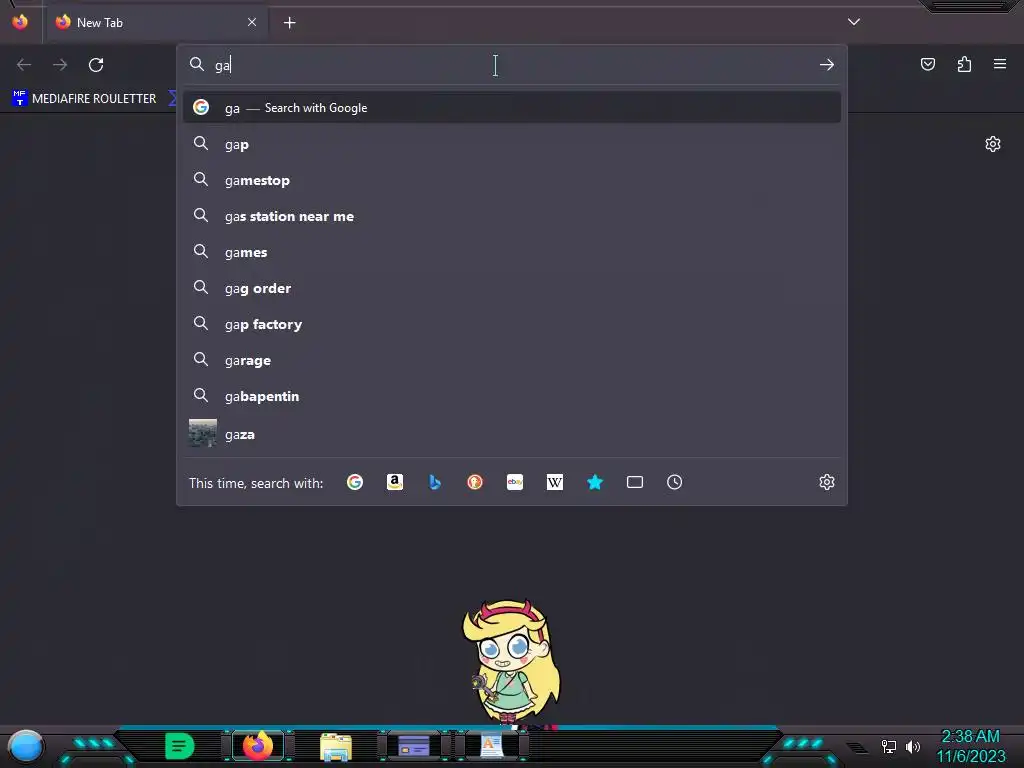
Task: Open File Explorer from taskbar
Action: pos(336,746)
